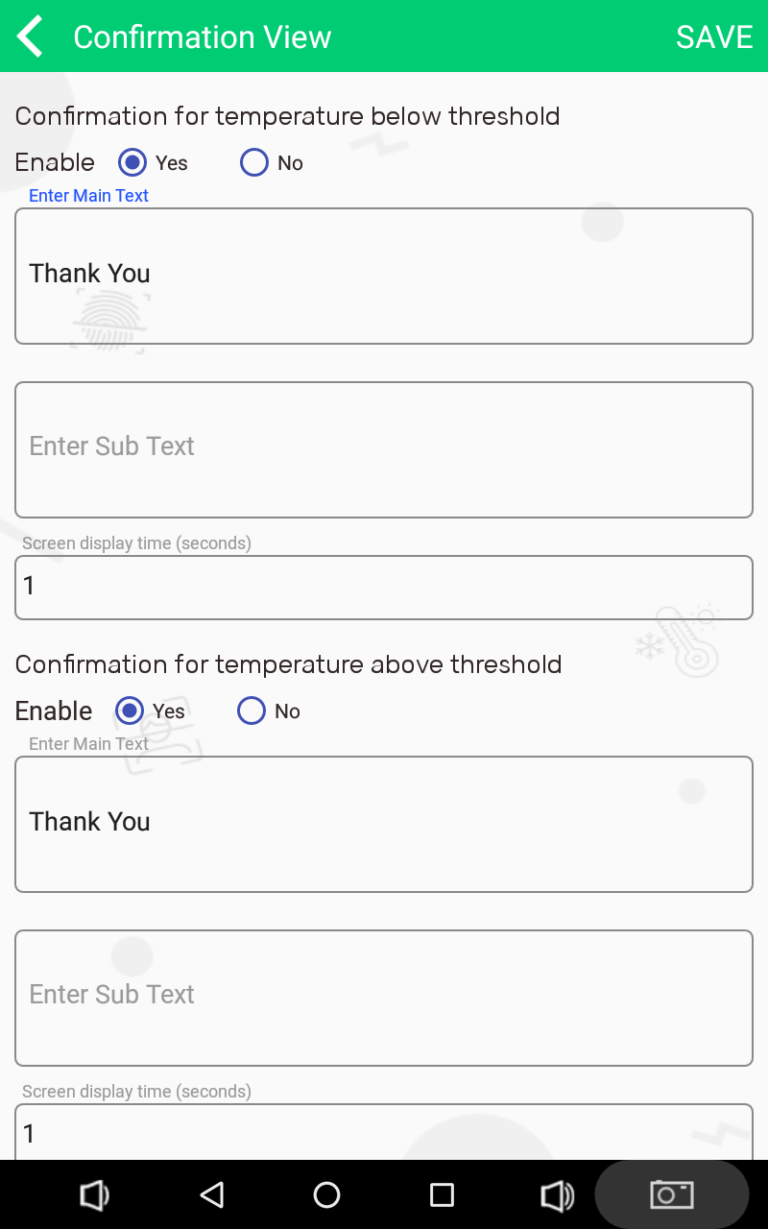Edit the first Thank You main text
The width and height of the screenshot is (768, 1229).
pos(384,274)
